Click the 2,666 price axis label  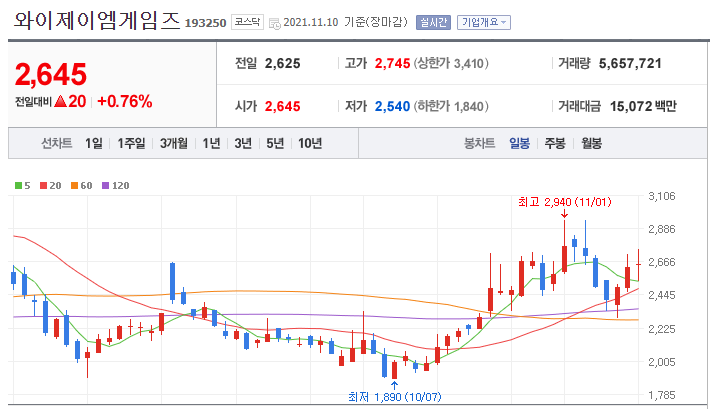click(662, 262)
